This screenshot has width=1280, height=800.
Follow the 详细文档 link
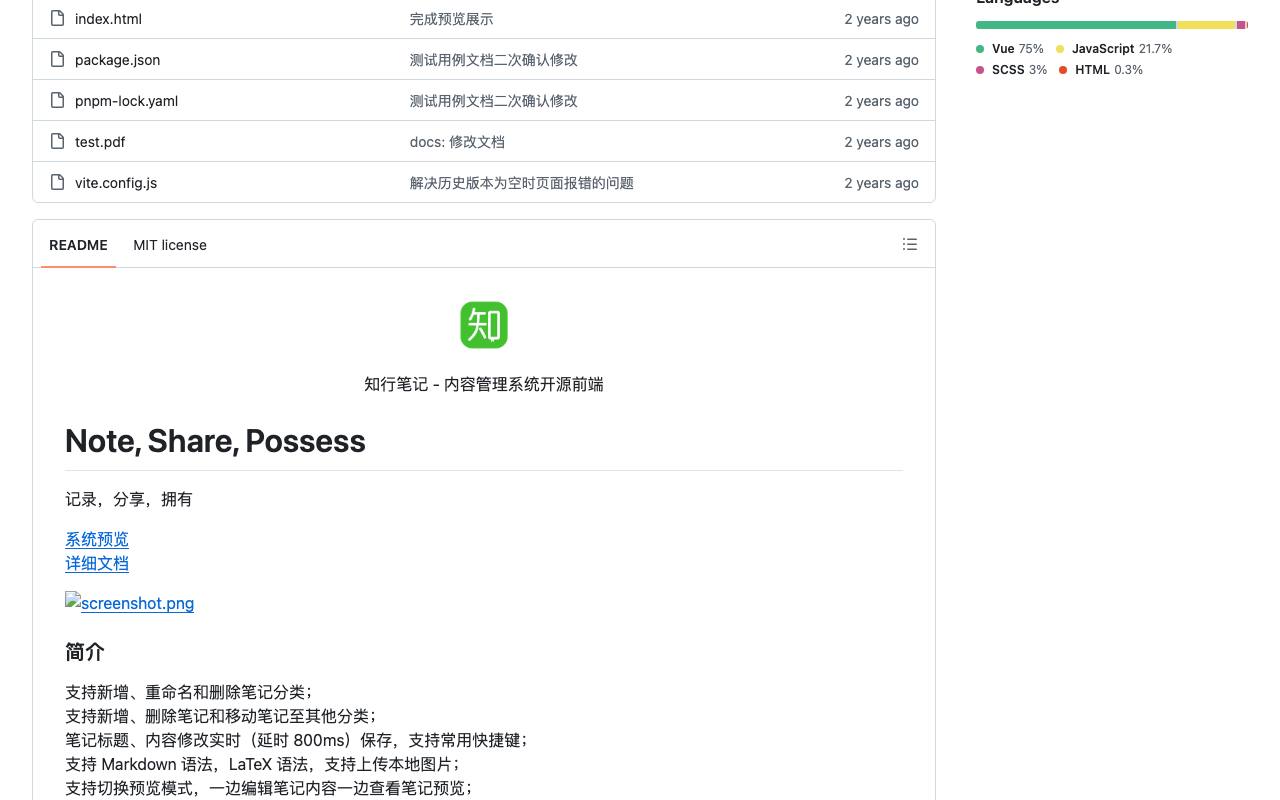click(97, 563)
